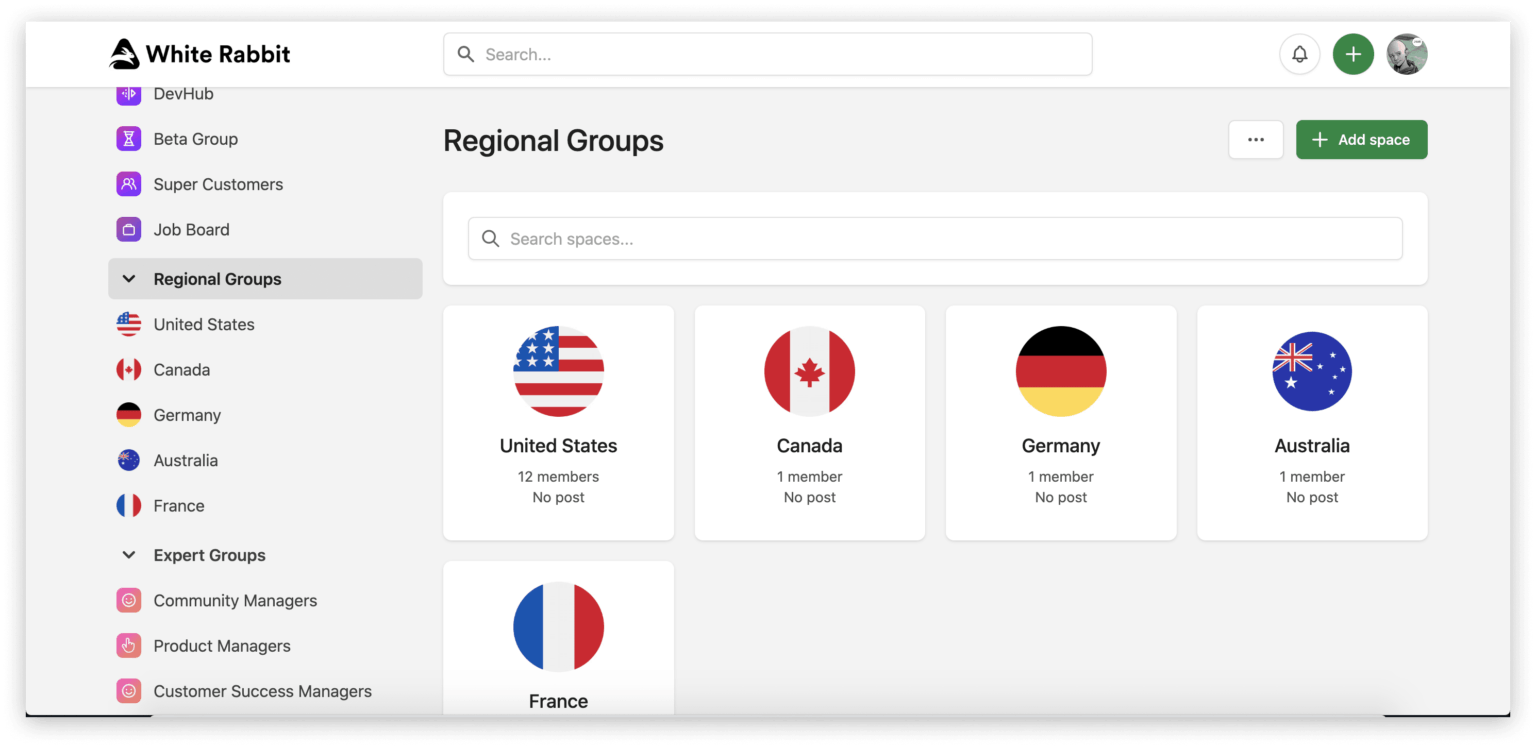Screen dimensions: 1536x747
Task: Click the Customer Success Managers icon
Action: click(128, 691)
